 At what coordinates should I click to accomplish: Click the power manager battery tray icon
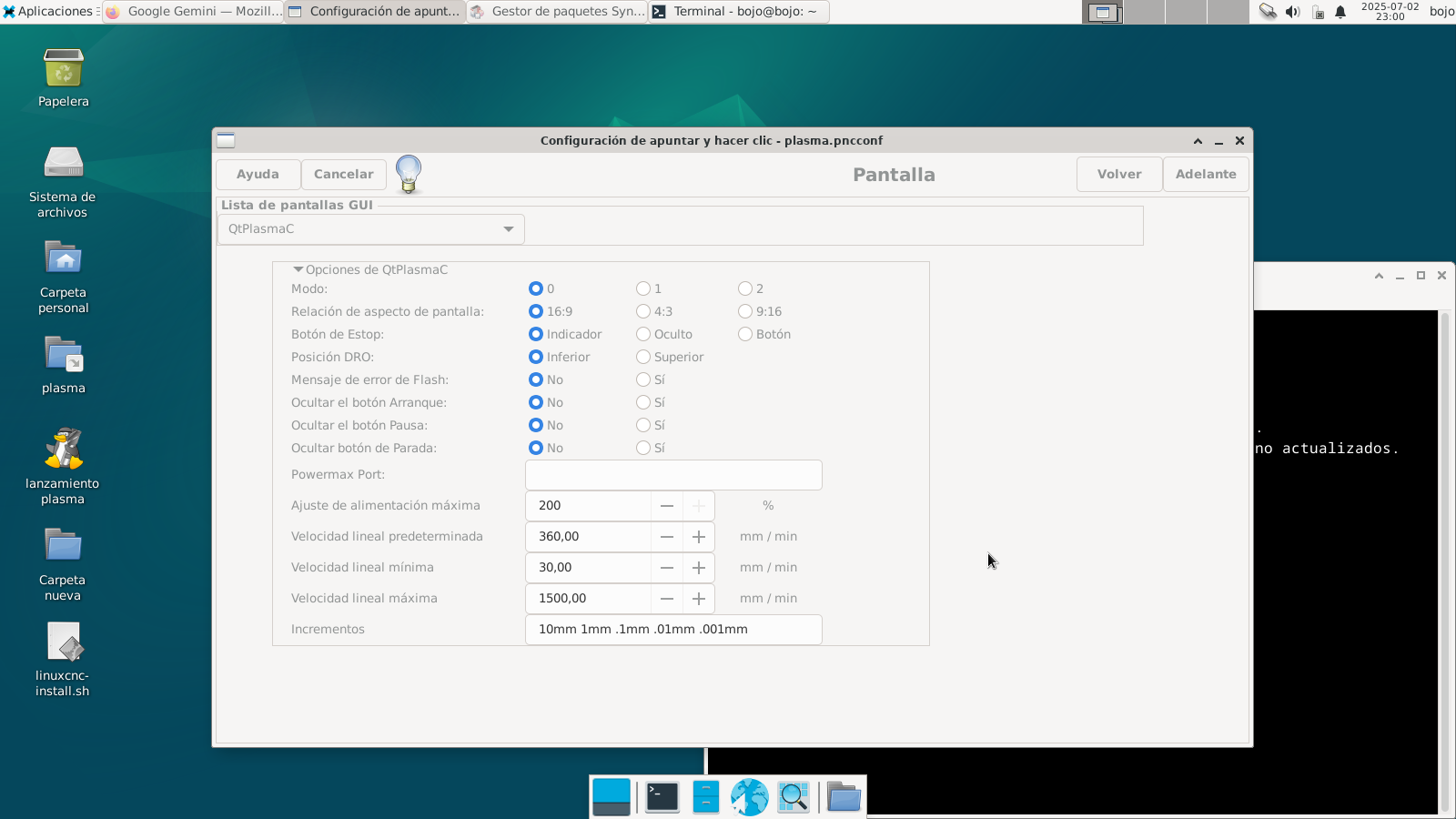(1318, 12)
